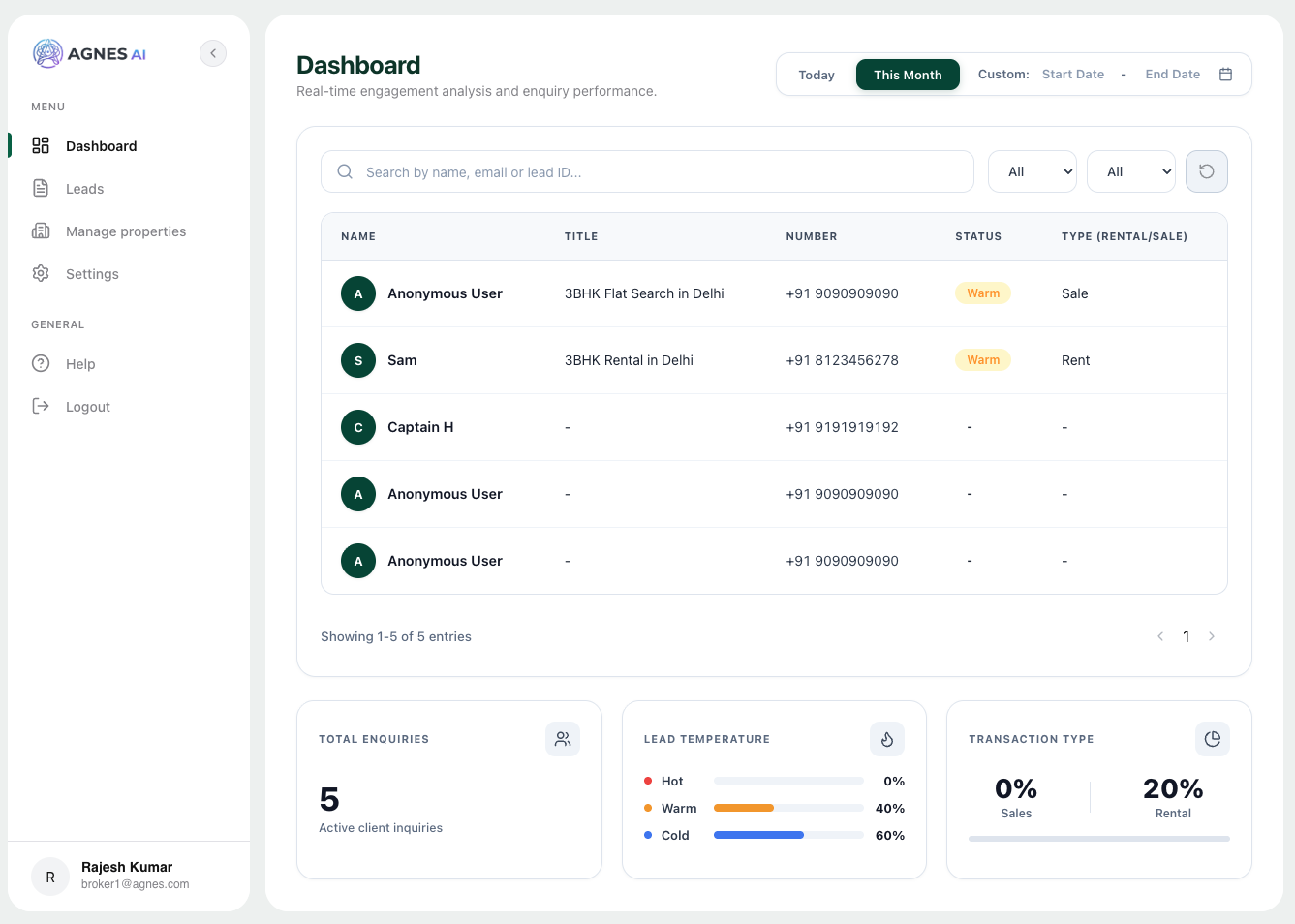Click the Settings gear icon
The image size is (1295, 924).
click(41, 273)
